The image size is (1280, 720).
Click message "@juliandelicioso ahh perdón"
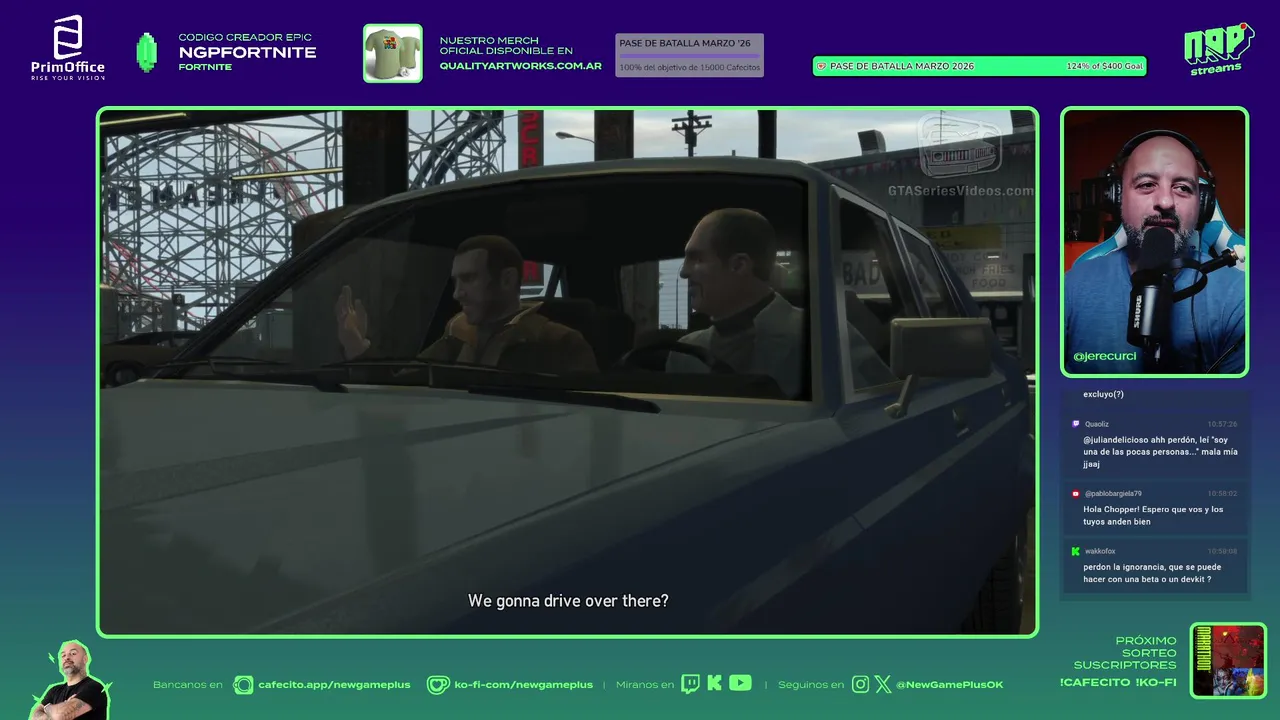coord(1160,451)
